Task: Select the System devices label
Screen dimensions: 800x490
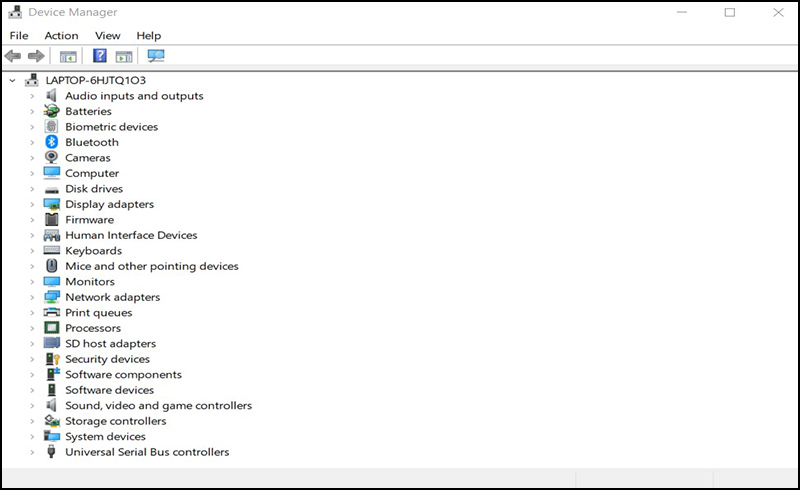Action: (x=106, y=436)
